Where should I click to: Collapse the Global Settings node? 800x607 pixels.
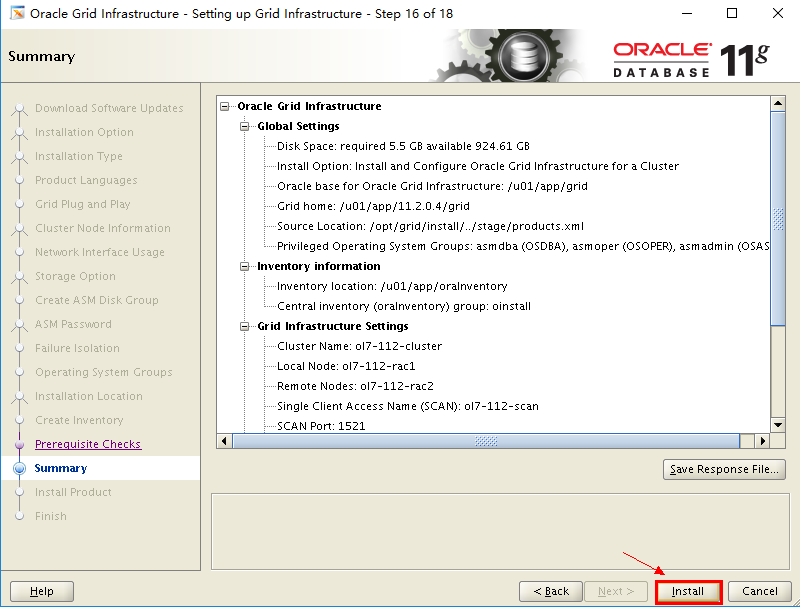pos(244,126)
